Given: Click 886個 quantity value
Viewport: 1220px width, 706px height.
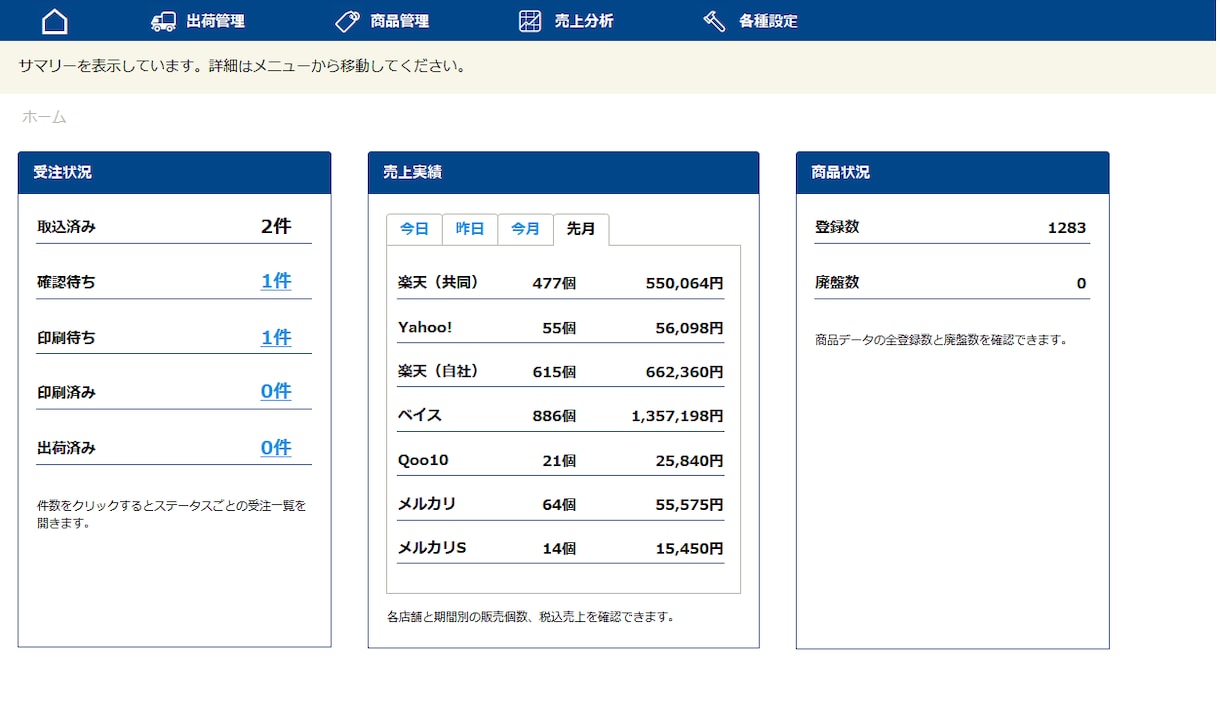Looking at the screenshot, I should click(554, 416).
